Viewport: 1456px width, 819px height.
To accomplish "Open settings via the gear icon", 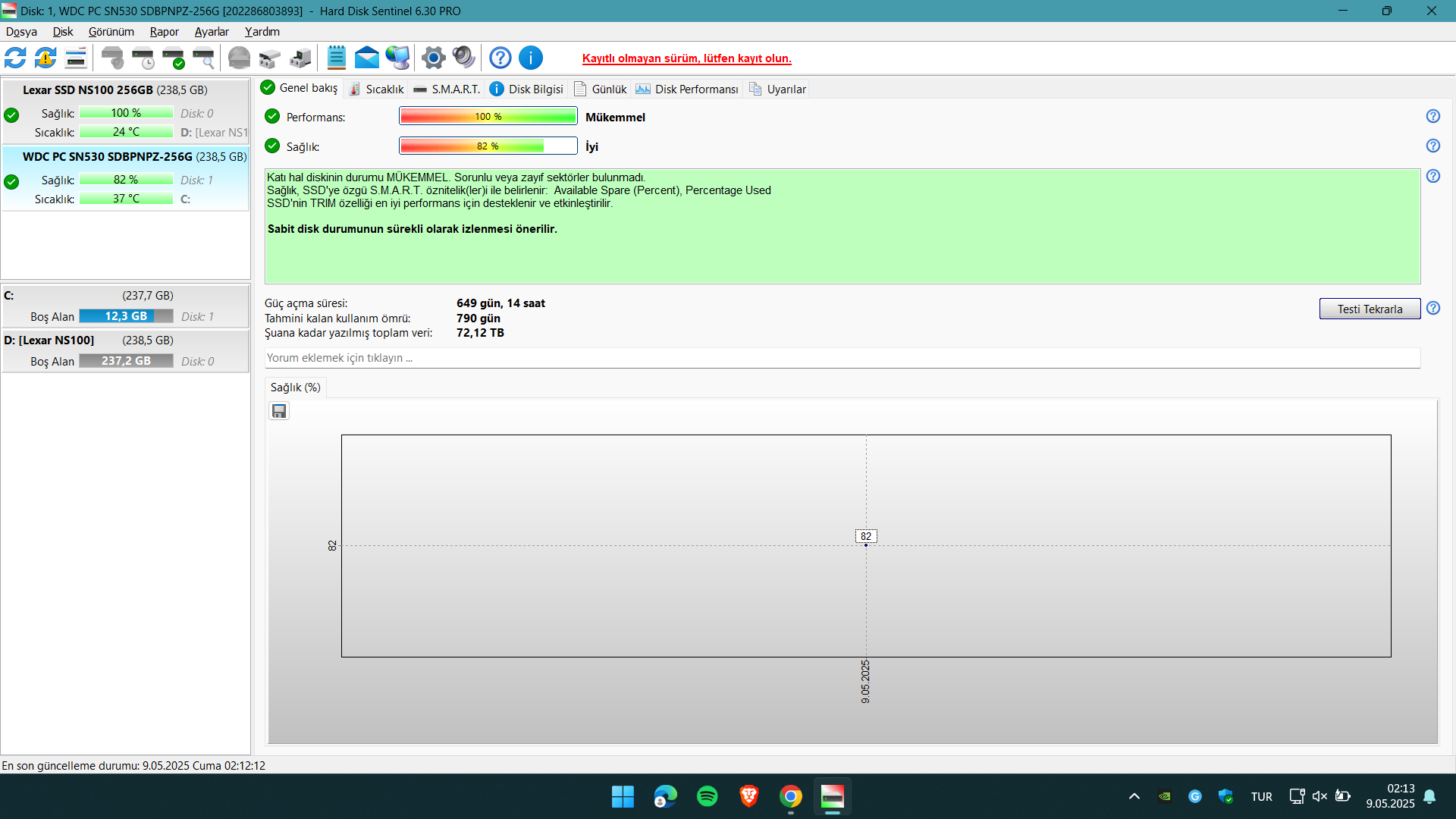I will click(434, 58).
